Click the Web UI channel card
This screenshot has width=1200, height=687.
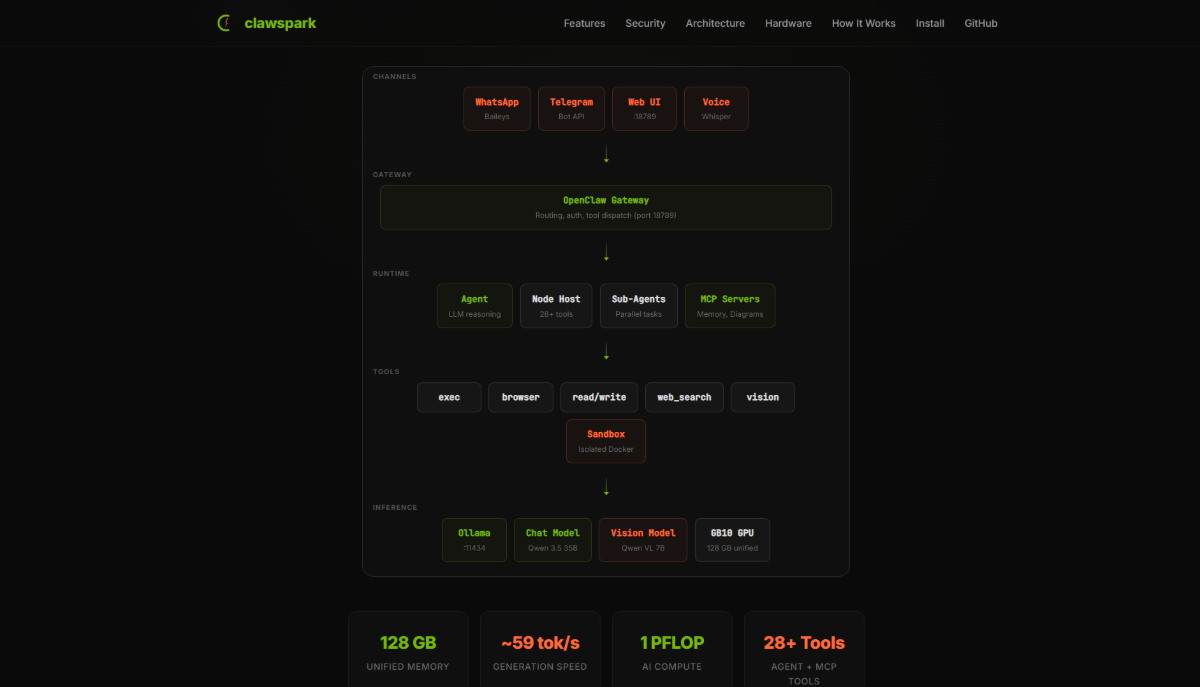click(x=644, y=109)
